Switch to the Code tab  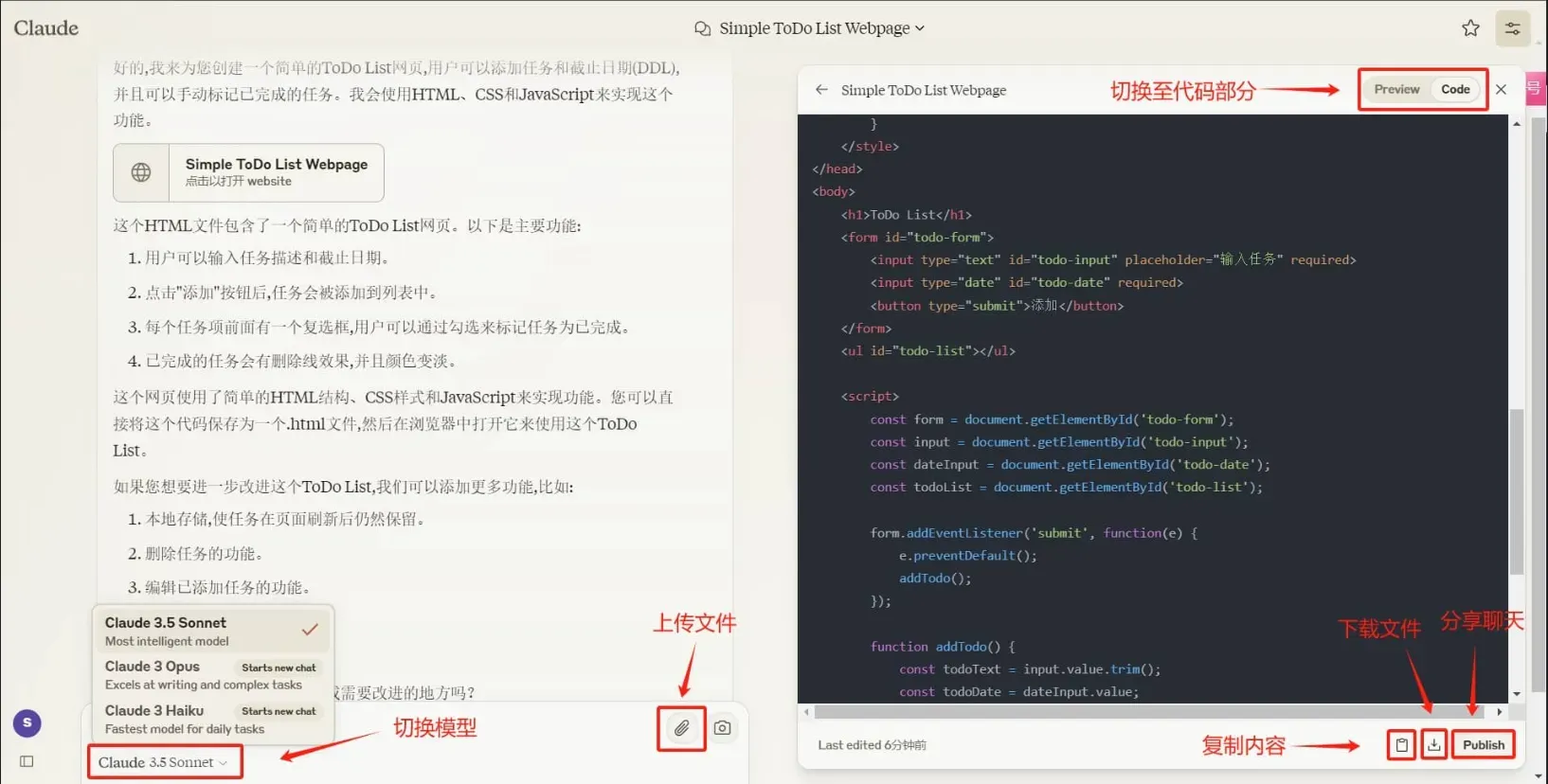[x=1455, y=90]
